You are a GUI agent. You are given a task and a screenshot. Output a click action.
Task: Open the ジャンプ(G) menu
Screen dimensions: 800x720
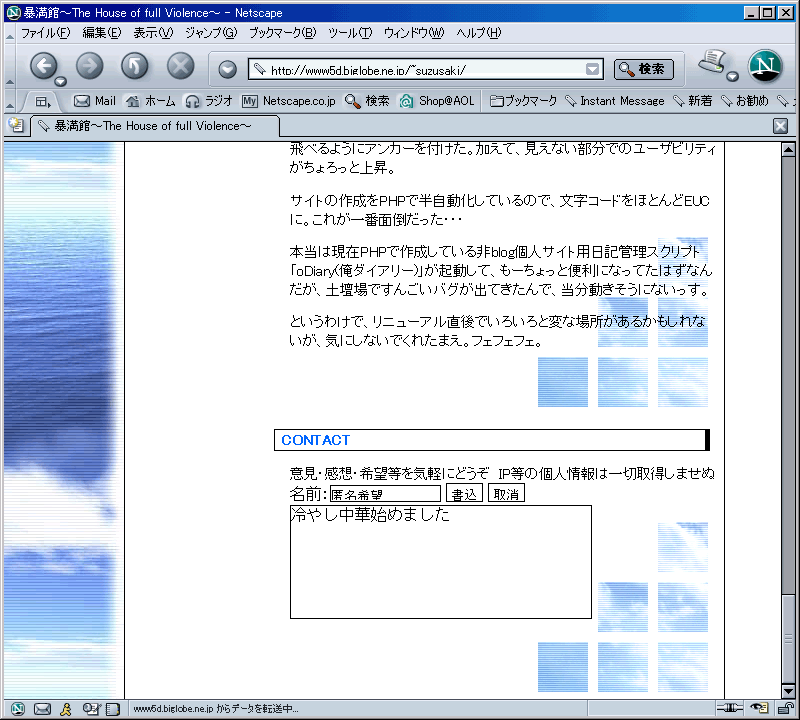pos(211,33)
